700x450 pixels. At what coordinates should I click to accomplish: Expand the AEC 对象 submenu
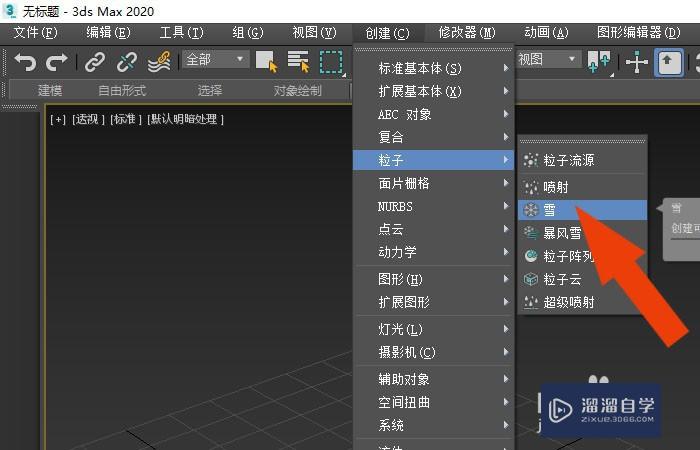point(433,114)
